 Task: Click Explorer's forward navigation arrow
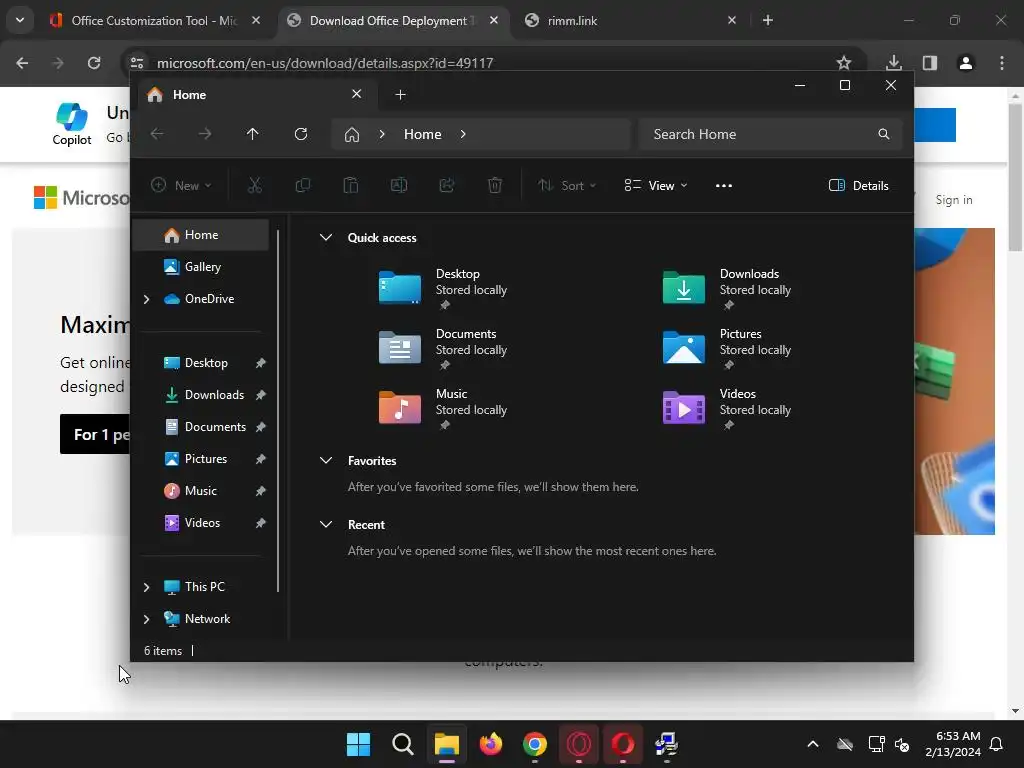(205, 134)
